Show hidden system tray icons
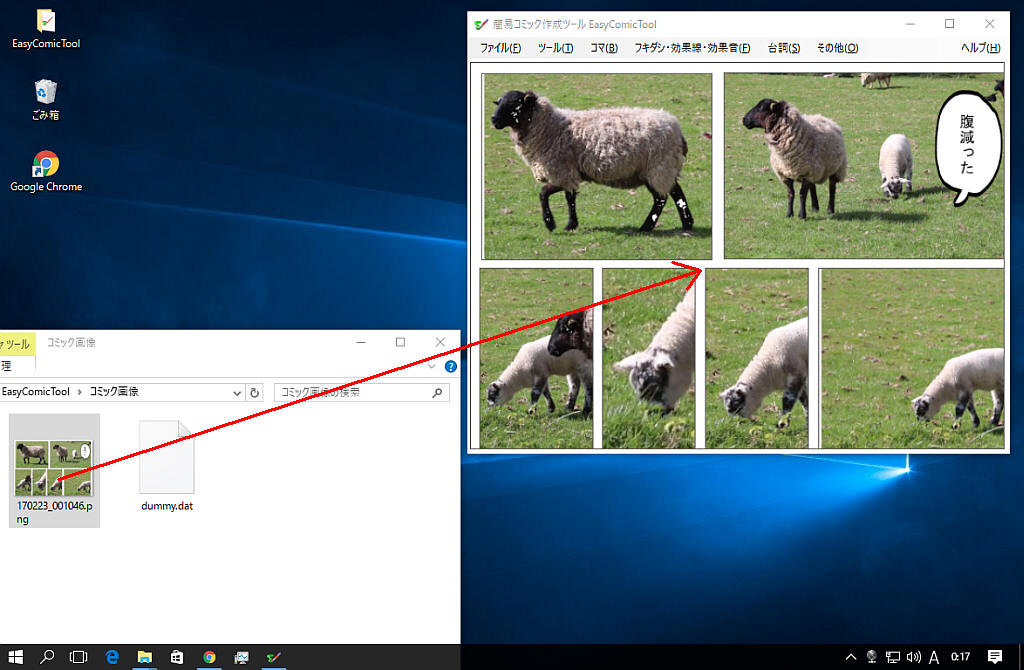This screenshot has height=670, width=1024. tap(851, 657)
